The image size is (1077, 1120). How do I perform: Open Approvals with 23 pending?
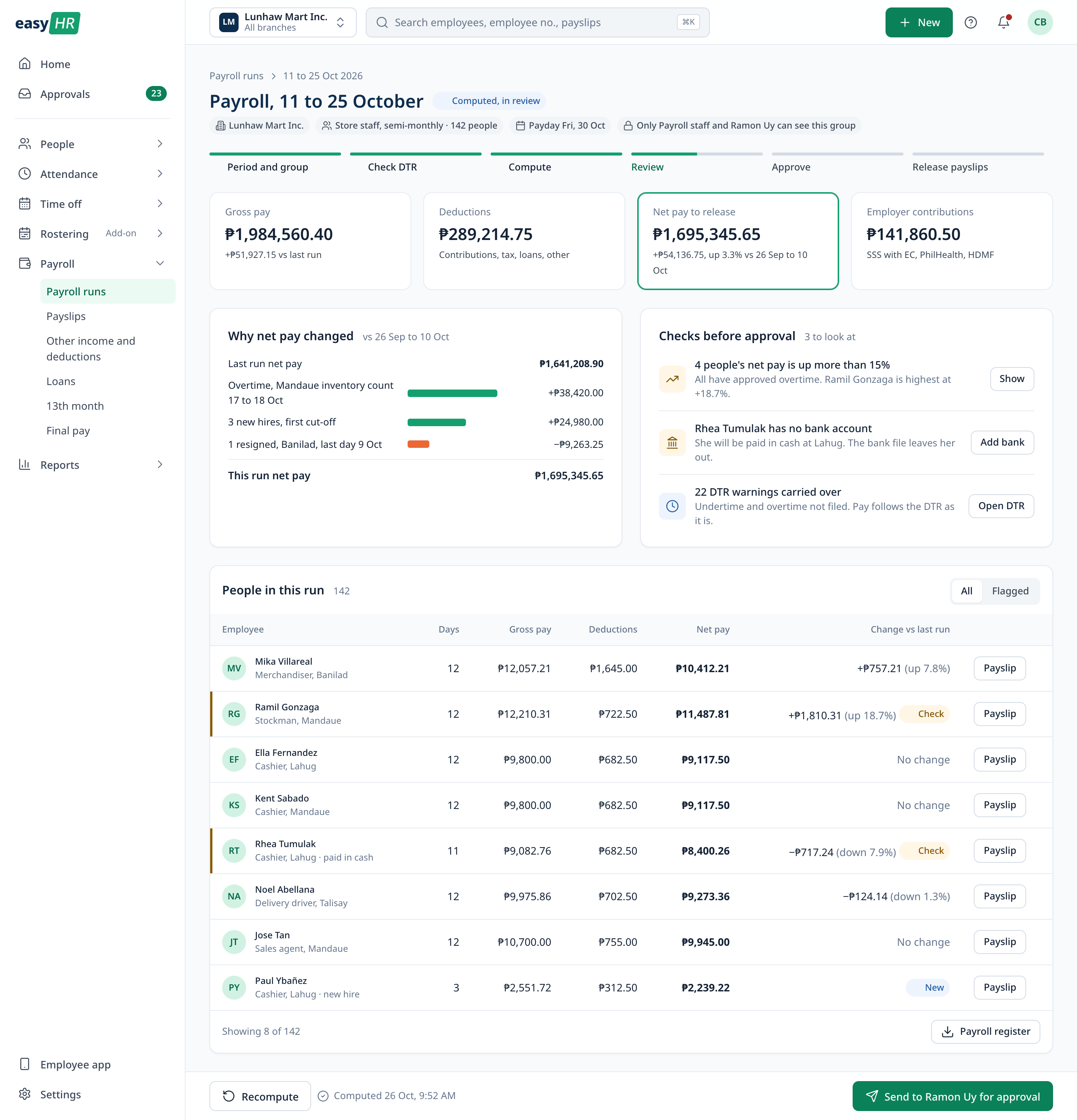click(x=93, y=94)
